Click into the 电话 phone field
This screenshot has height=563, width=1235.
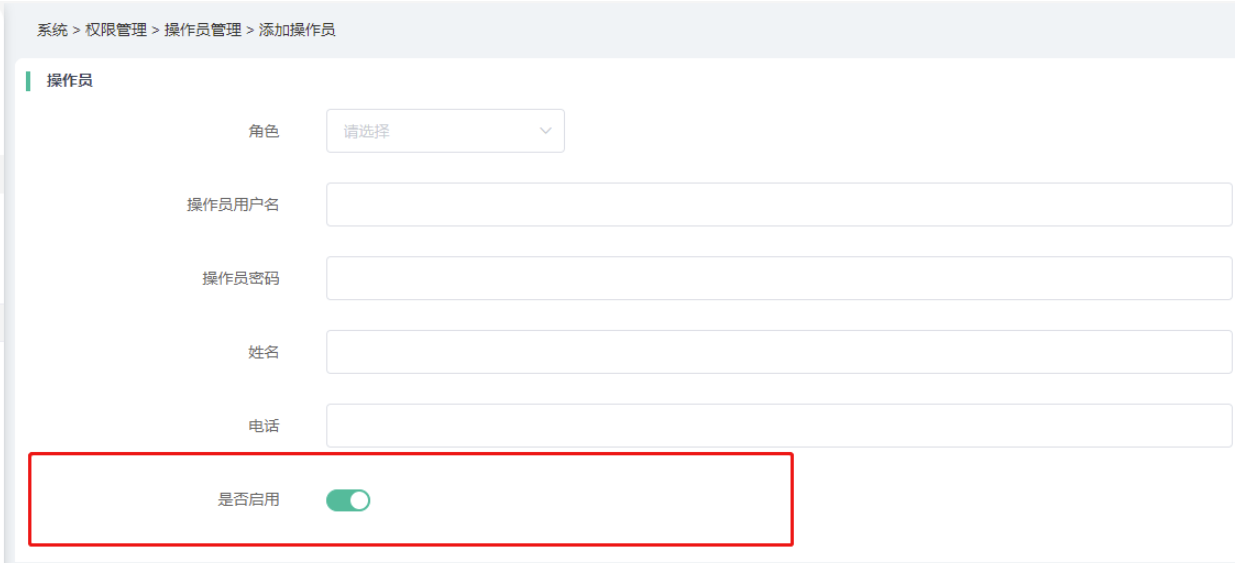(778, 426)
